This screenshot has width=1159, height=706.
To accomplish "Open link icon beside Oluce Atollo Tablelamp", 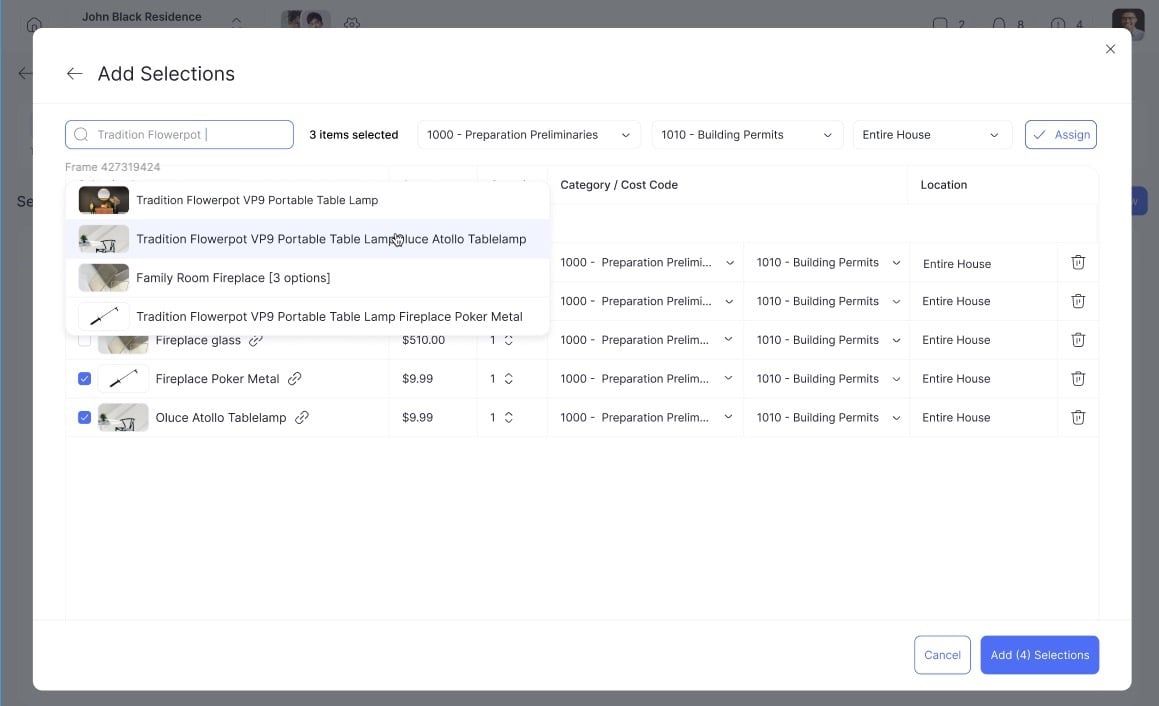I will pyautogui.click(x=302, y=417).
